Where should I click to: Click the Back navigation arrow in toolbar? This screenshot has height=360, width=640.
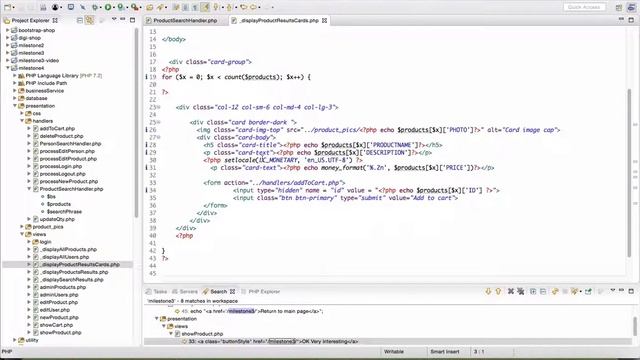(243, 7)
